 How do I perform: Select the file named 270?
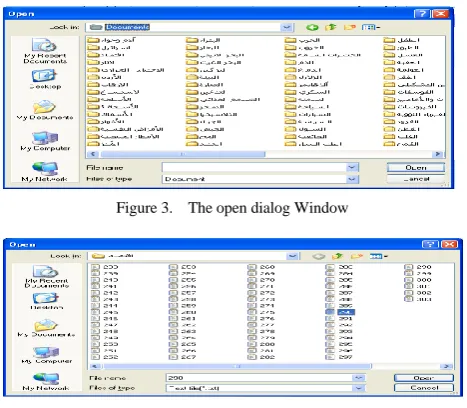pos(262,280)
